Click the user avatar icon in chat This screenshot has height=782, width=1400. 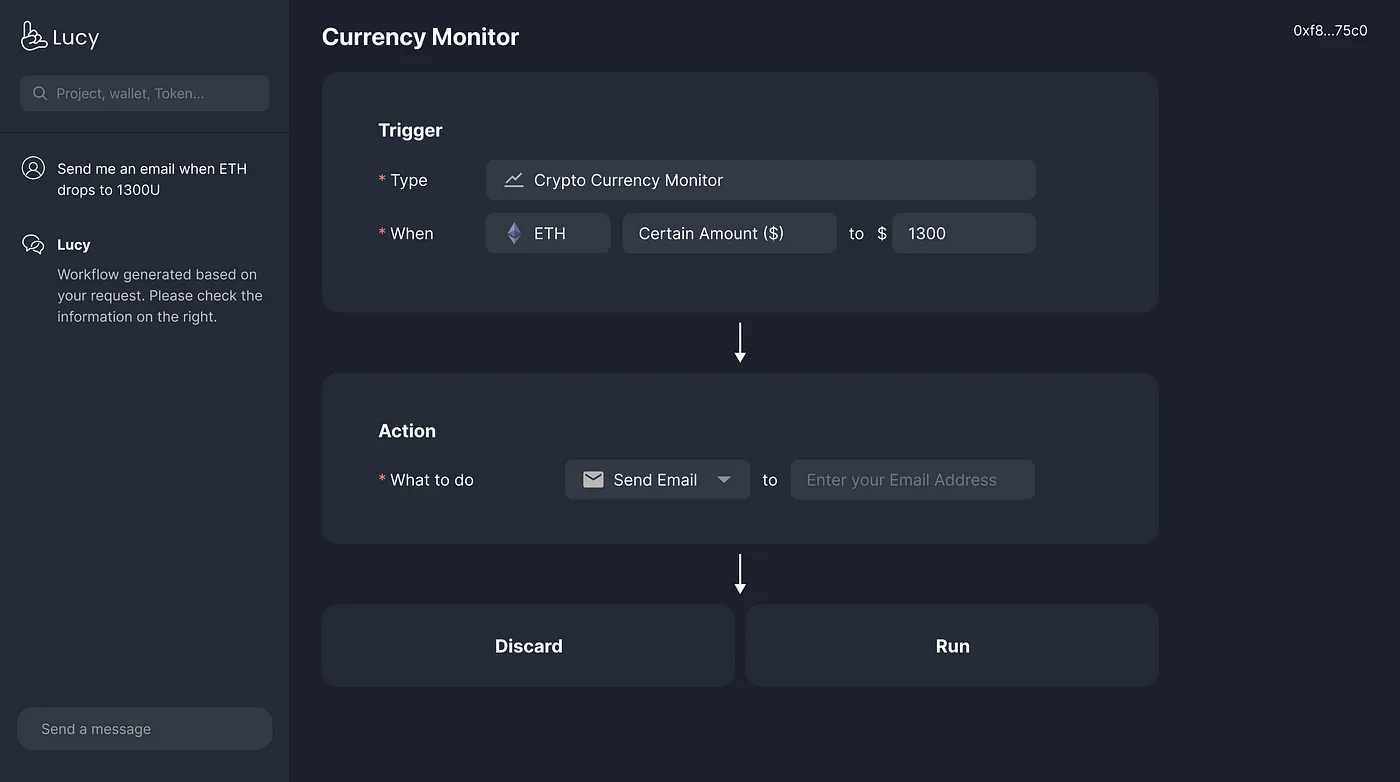point(33,168)
